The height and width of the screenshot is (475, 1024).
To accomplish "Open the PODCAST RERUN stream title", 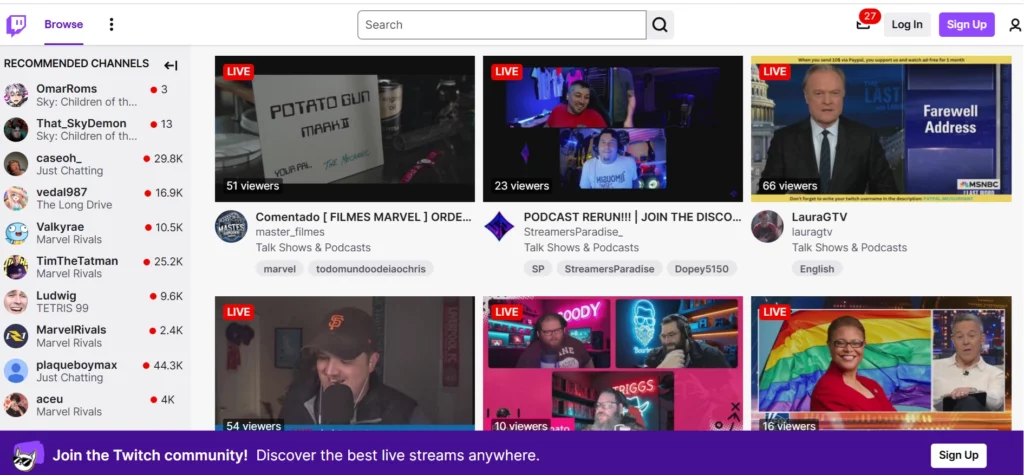I will [632, 217].
